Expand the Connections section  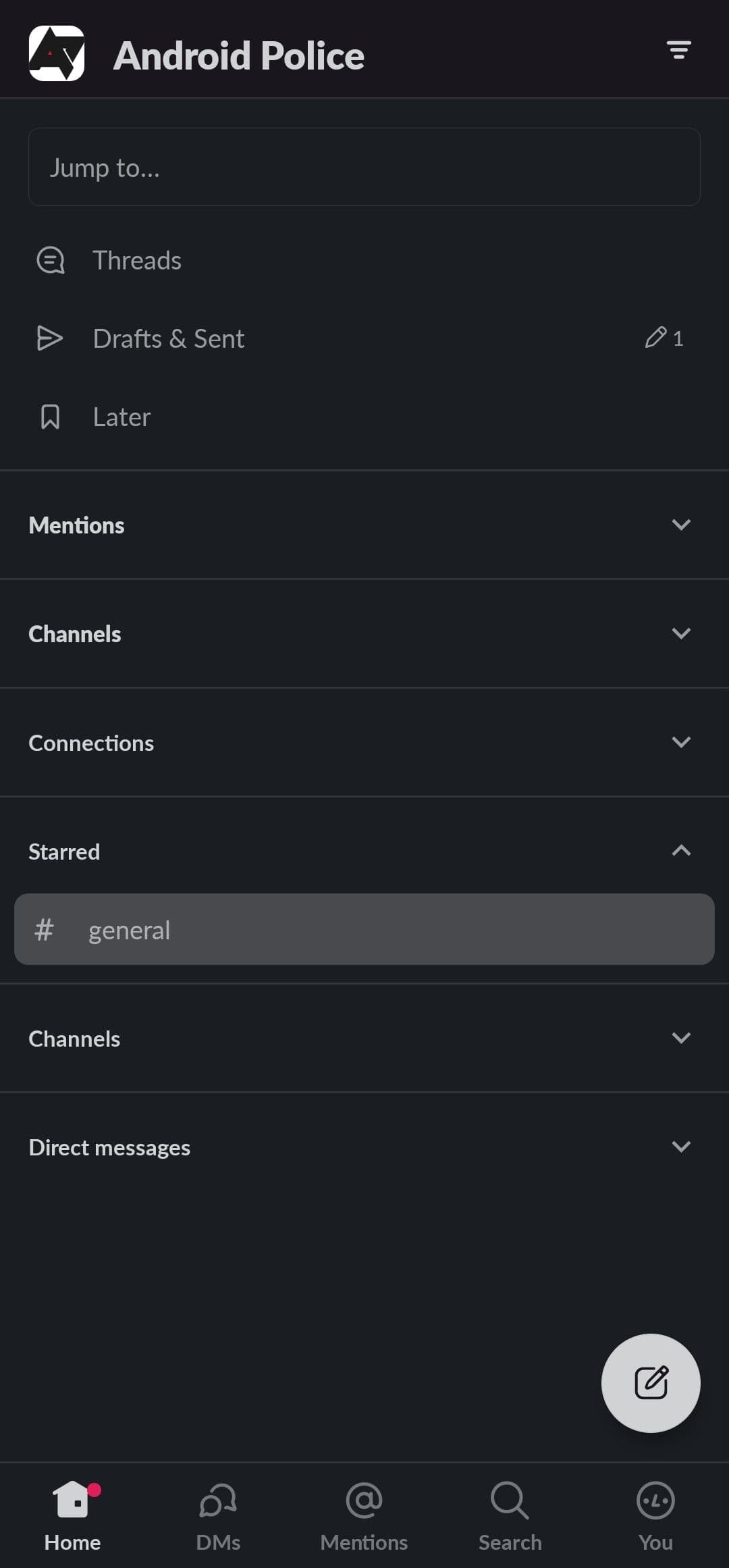tap(681, 742)
